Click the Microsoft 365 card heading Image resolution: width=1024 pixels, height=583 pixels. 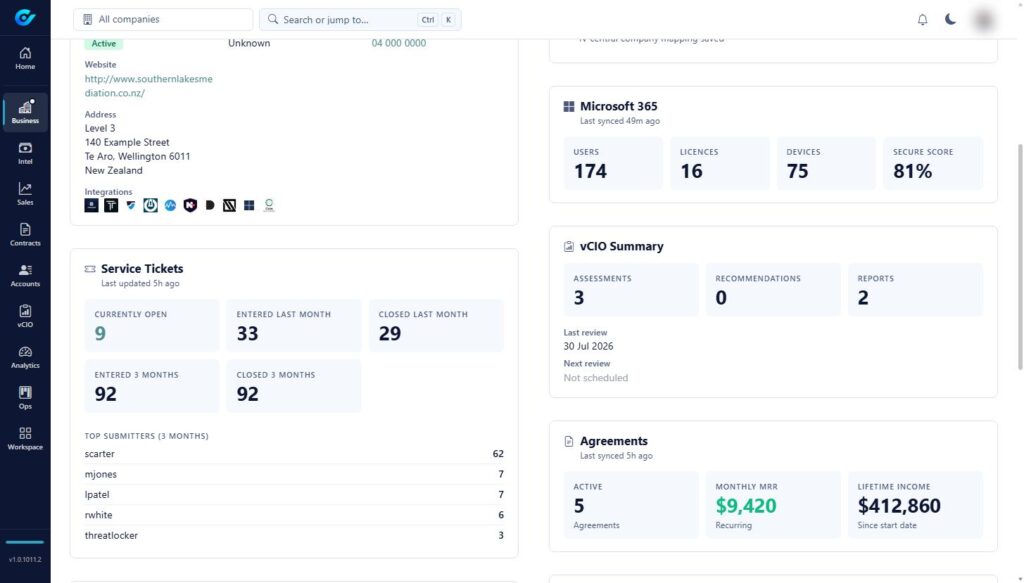618,106
